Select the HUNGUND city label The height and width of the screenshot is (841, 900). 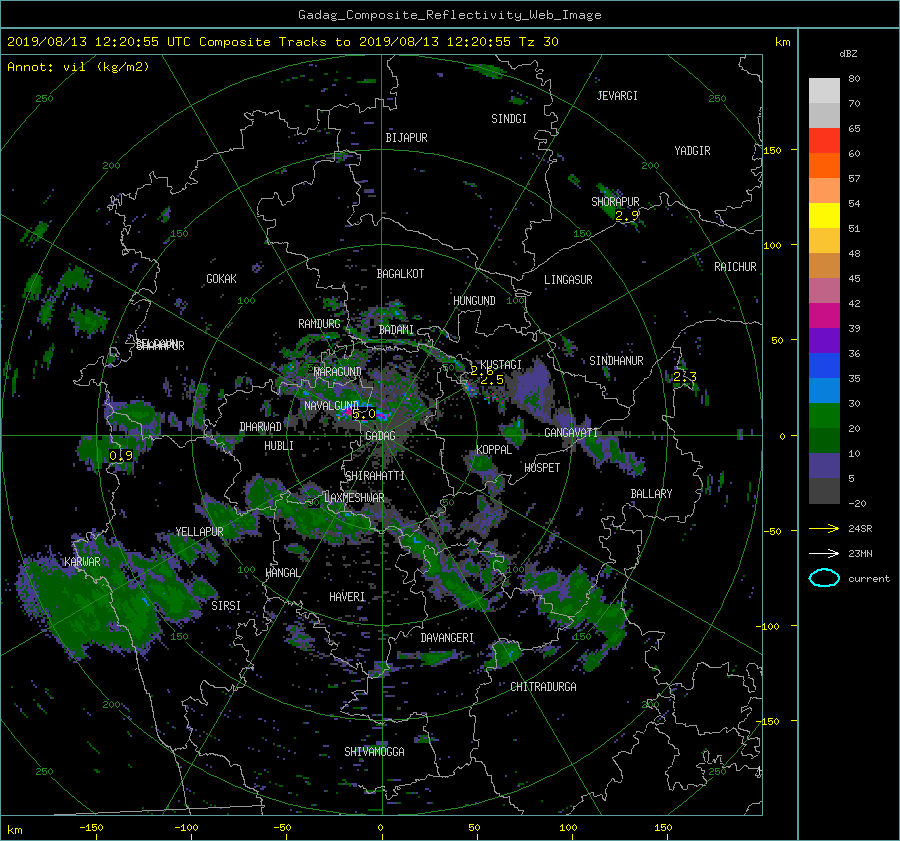tap(474, 301)
